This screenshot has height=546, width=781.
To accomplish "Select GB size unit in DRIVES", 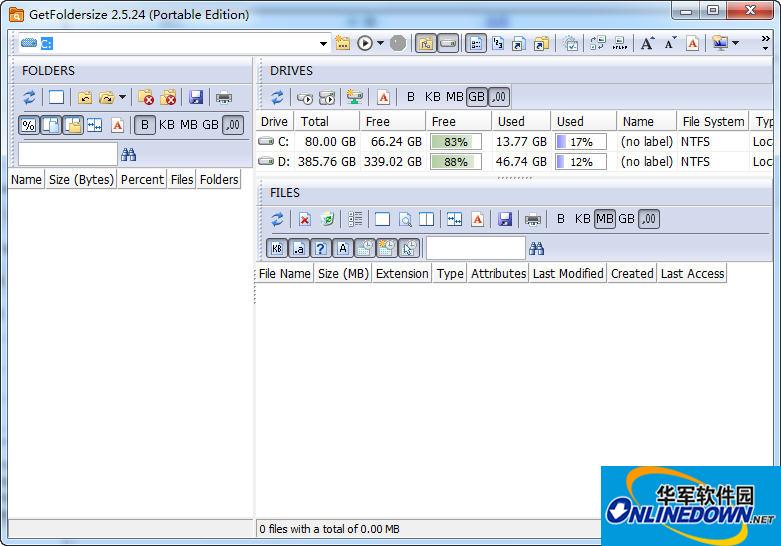I will 476,97.
